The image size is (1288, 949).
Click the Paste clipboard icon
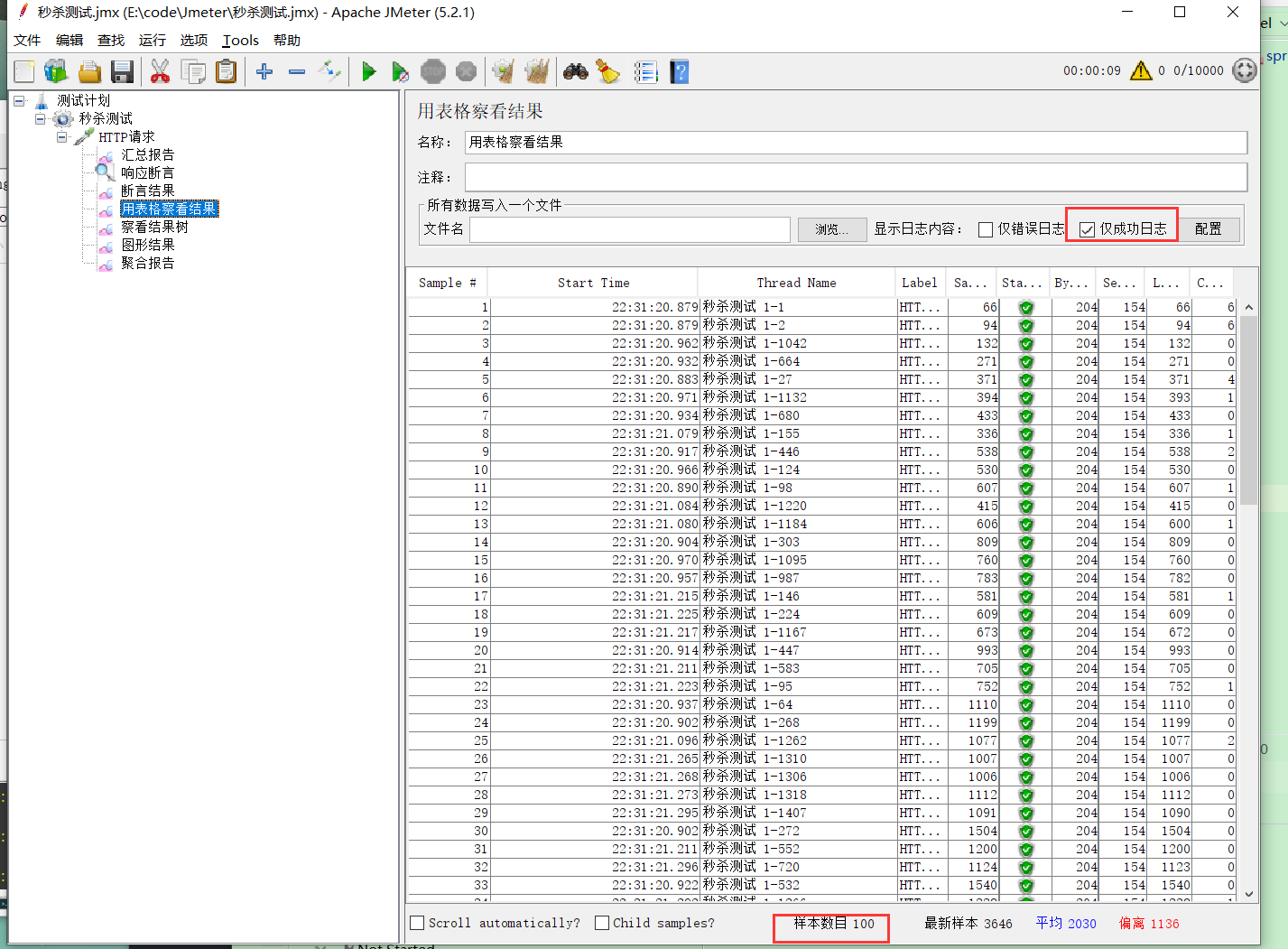tap(227, 71)
